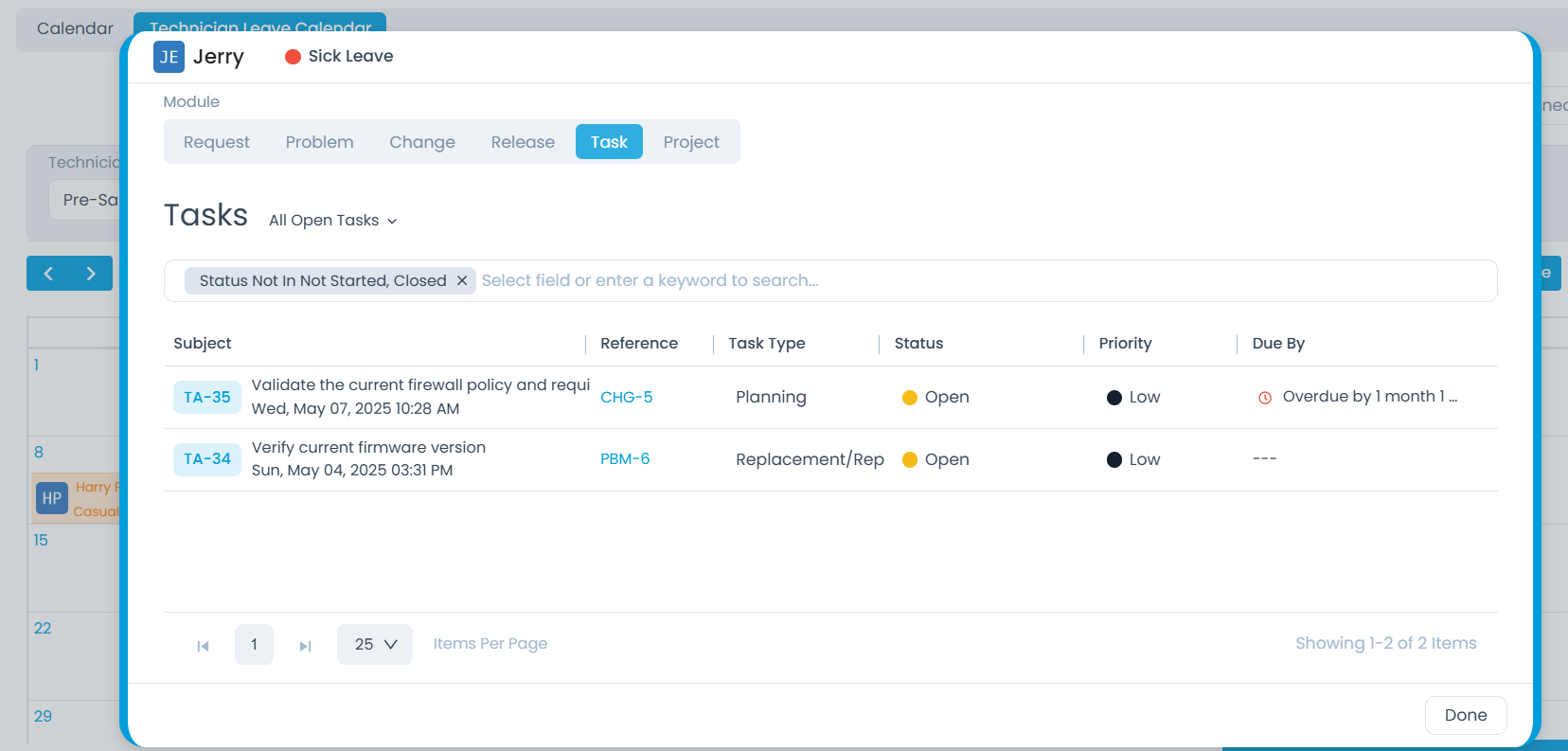Image resolution: width=1568 pixels, height=751 pixels.
Task: Open the CHG-5 reference link
Action: click(x=626, y=397)
